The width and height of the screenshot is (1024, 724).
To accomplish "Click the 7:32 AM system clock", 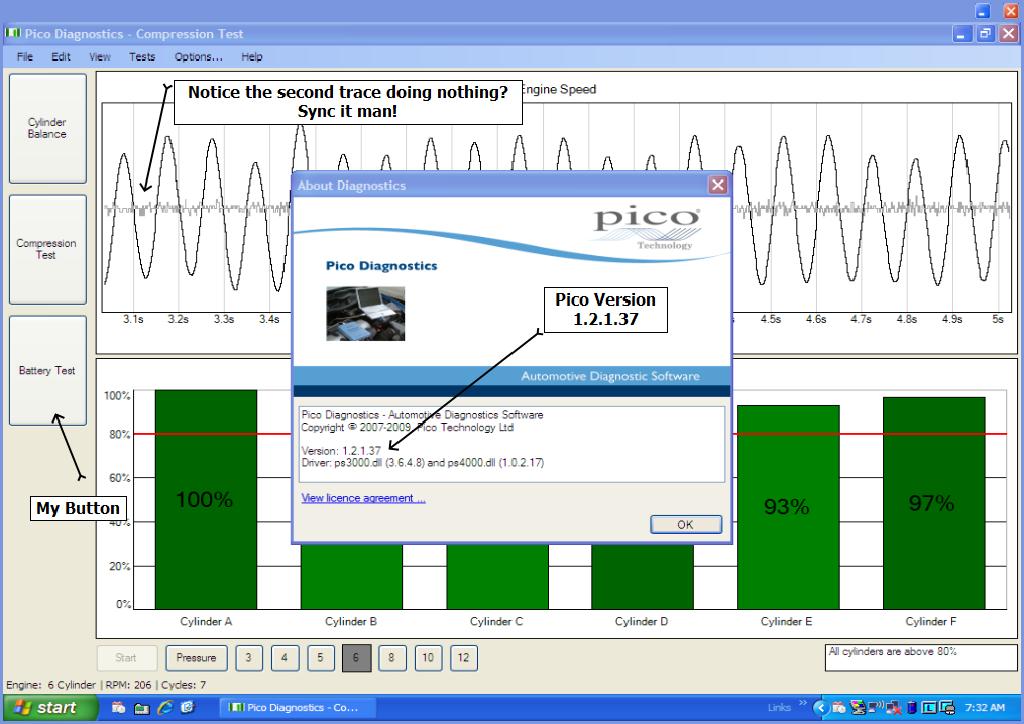I will [985, 708].
